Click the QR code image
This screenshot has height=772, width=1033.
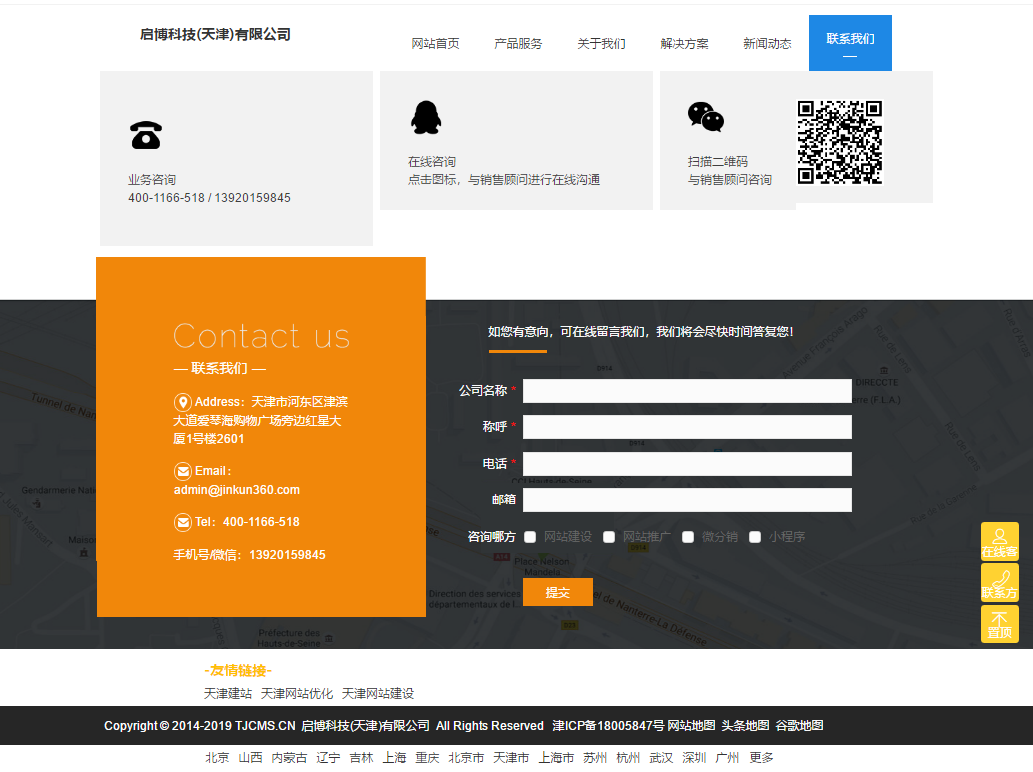[x=839, y=142]
